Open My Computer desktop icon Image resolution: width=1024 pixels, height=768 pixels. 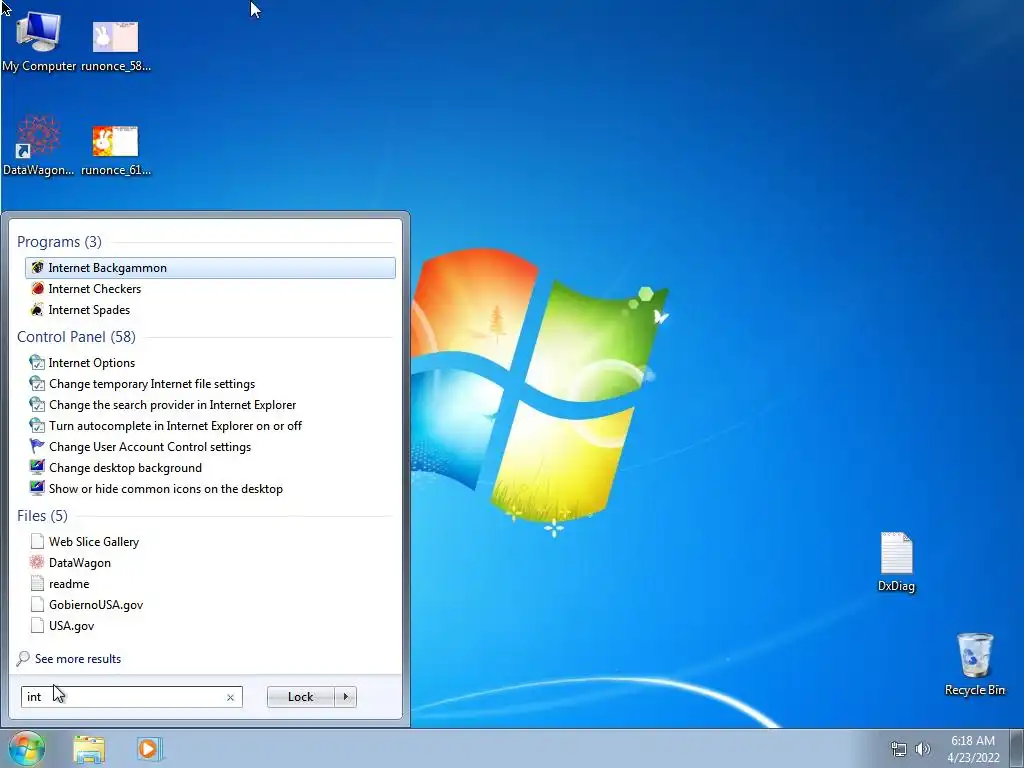(x=39, y=40)
